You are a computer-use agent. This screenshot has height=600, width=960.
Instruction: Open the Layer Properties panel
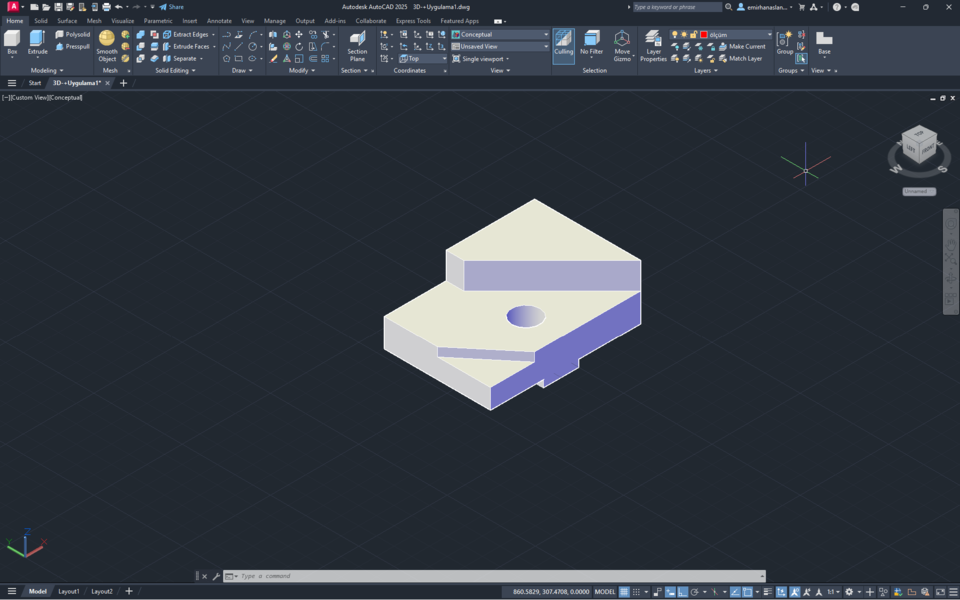[x=653, y=44]
